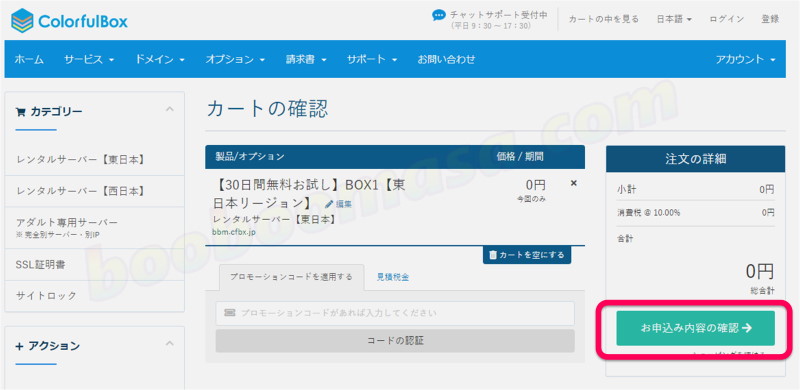The width and height of the screenshot is (800, 390).
Task: Click the 登録 link
Action: [x=770, y=19]
